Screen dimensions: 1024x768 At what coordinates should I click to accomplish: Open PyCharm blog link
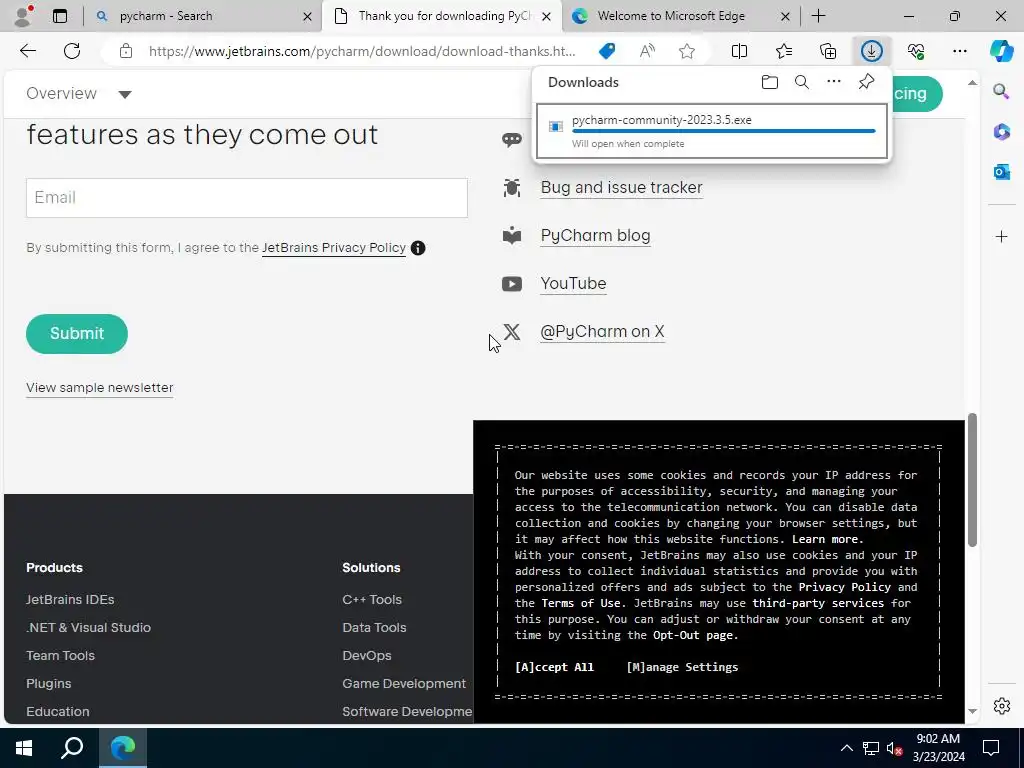595,235
